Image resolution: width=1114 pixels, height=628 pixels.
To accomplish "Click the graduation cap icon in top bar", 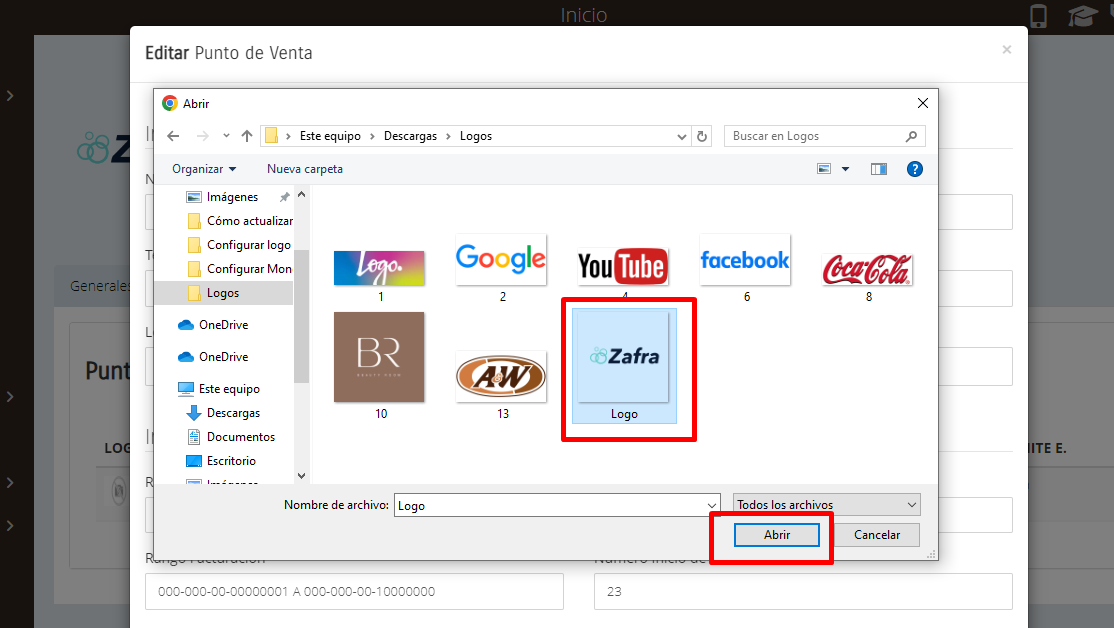I will [1083, 16].
